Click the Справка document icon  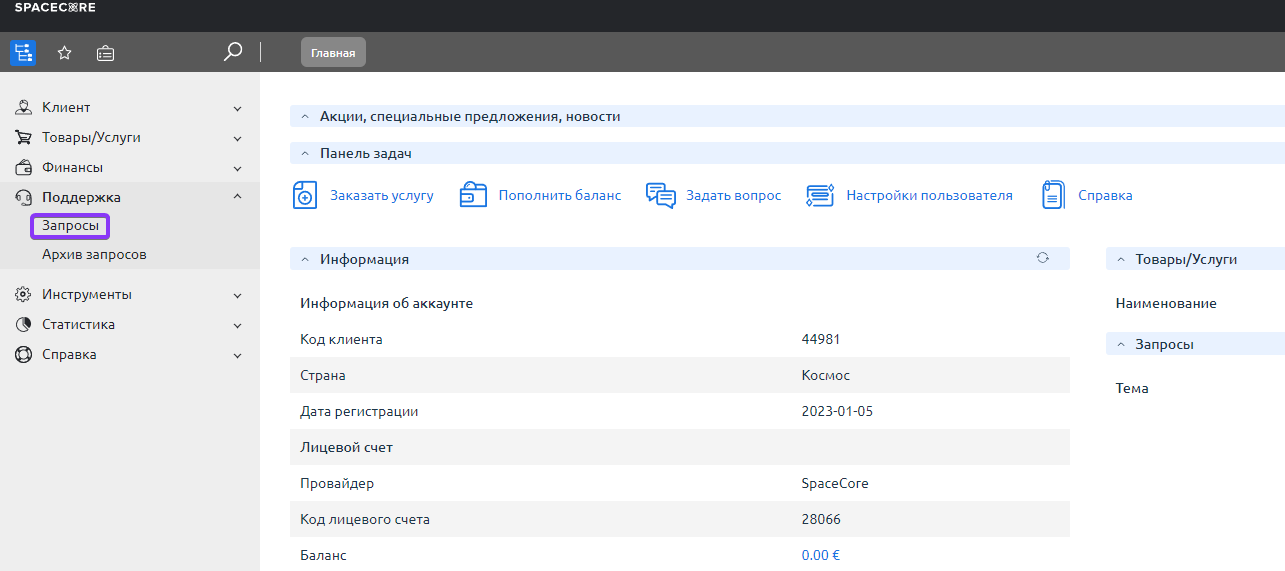(1052, 195)
